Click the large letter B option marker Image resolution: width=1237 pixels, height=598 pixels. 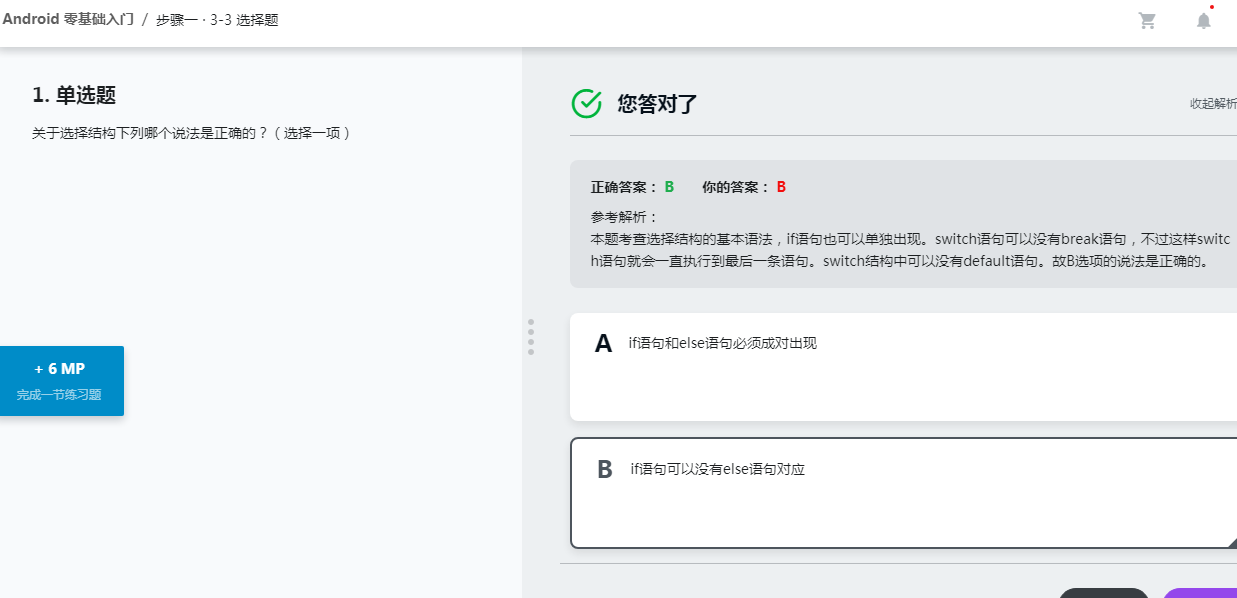[605, 470]
